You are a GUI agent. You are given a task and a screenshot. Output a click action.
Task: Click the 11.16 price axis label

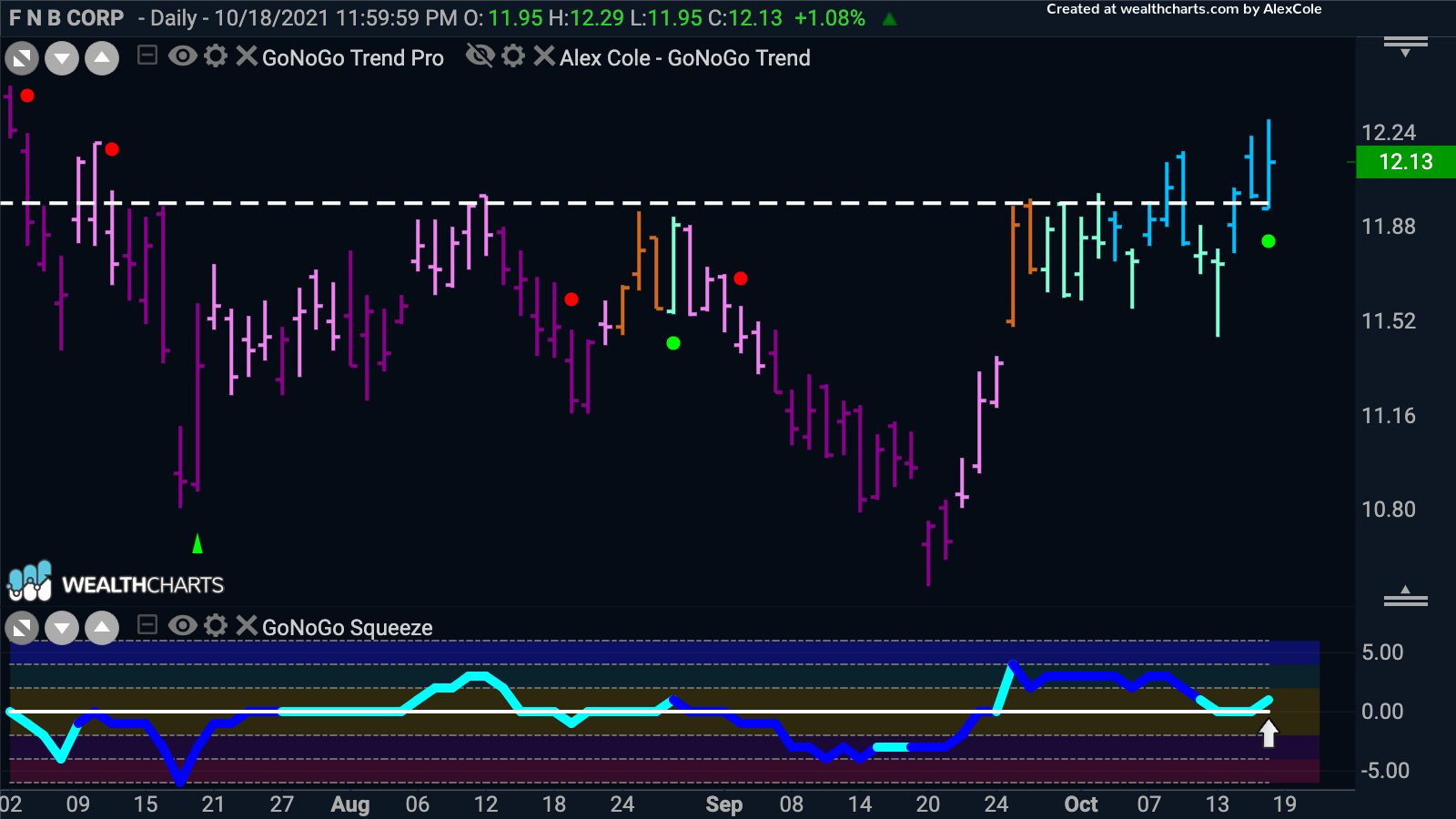click(x=1389, y=416)
